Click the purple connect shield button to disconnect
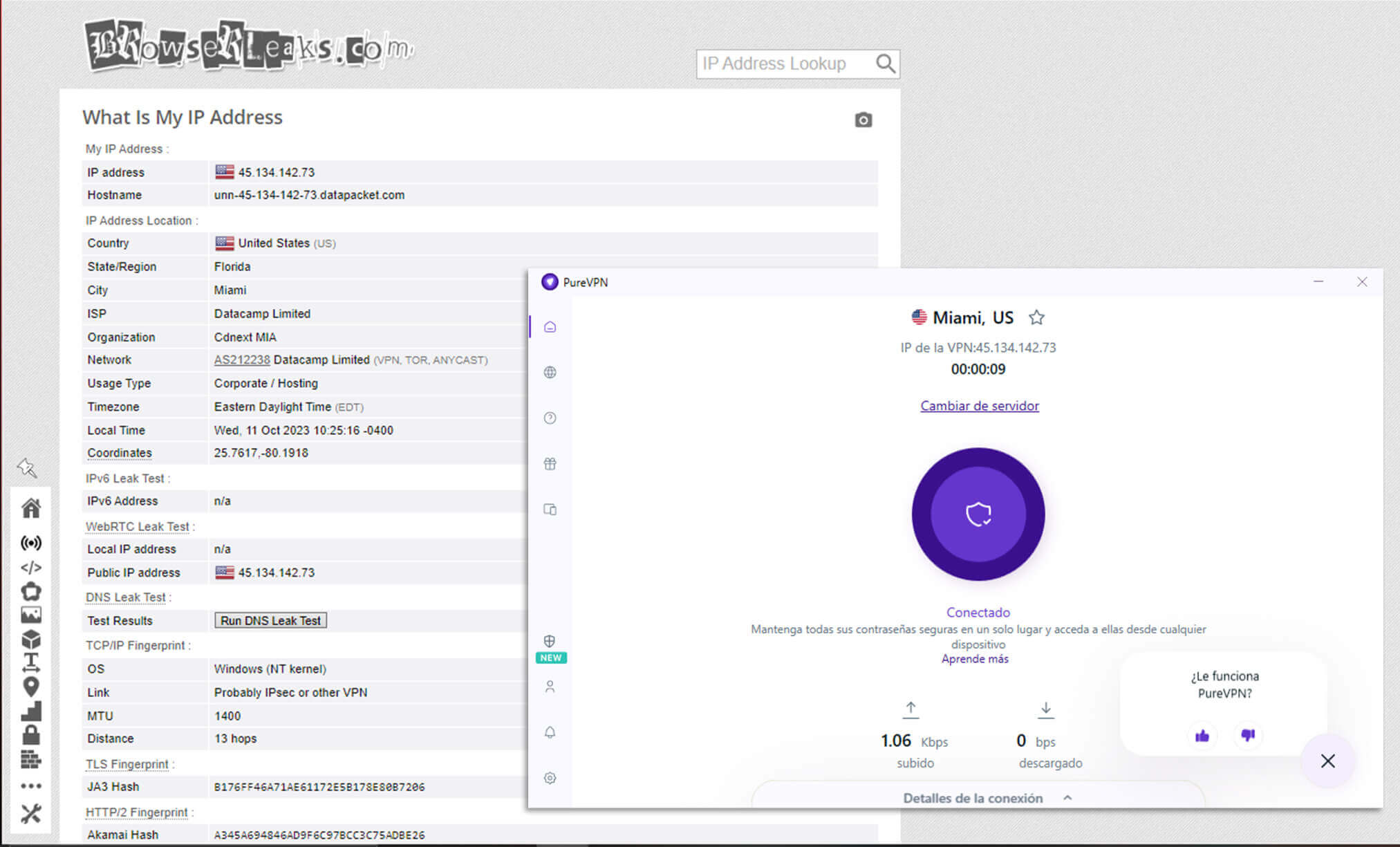Screen dimensions: 1400x847 [978, 514]
